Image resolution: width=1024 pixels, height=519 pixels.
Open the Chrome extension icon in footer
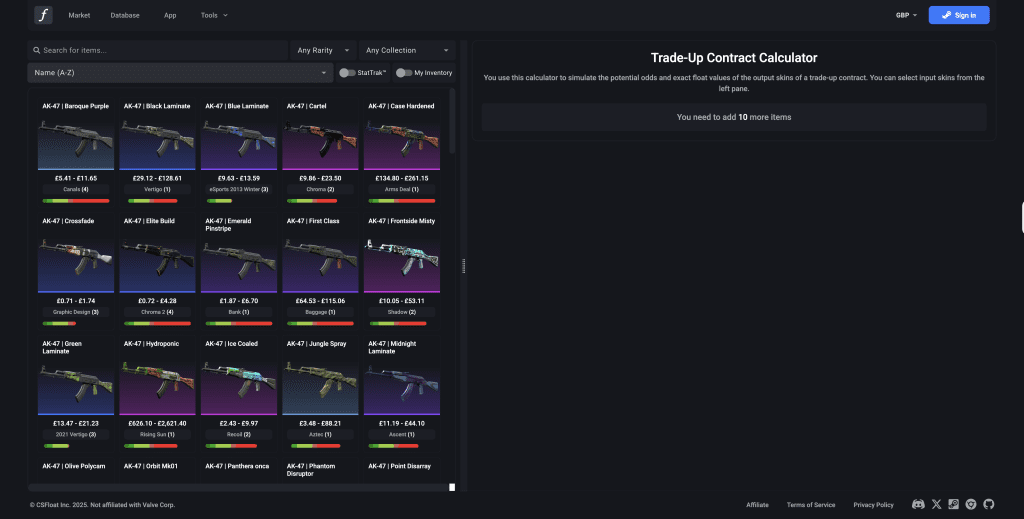(971, 504)
